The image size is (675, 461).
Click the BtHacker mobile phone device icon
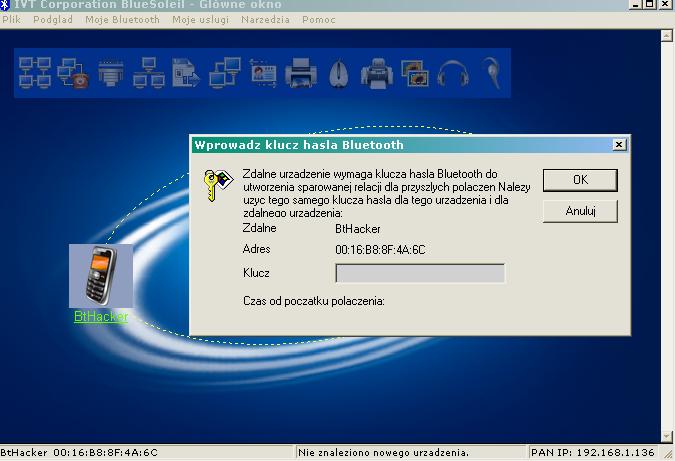(101, 276)
